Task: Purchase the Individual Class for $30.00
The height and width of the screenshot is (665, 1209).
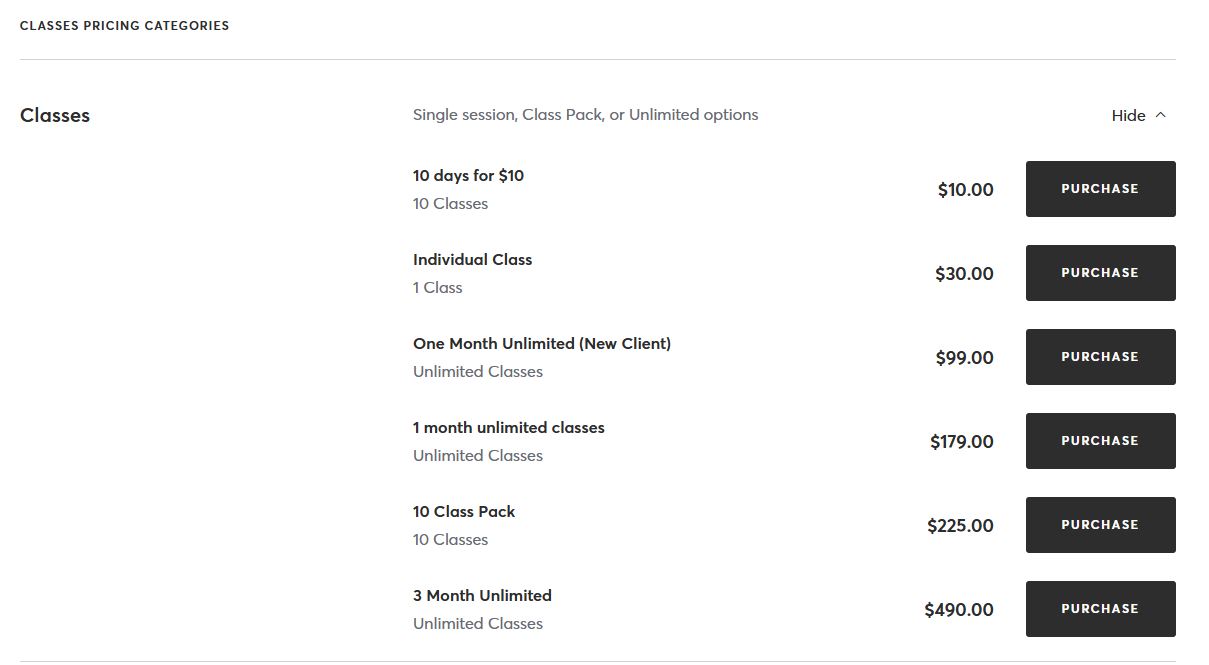Action: [1100, 273]
